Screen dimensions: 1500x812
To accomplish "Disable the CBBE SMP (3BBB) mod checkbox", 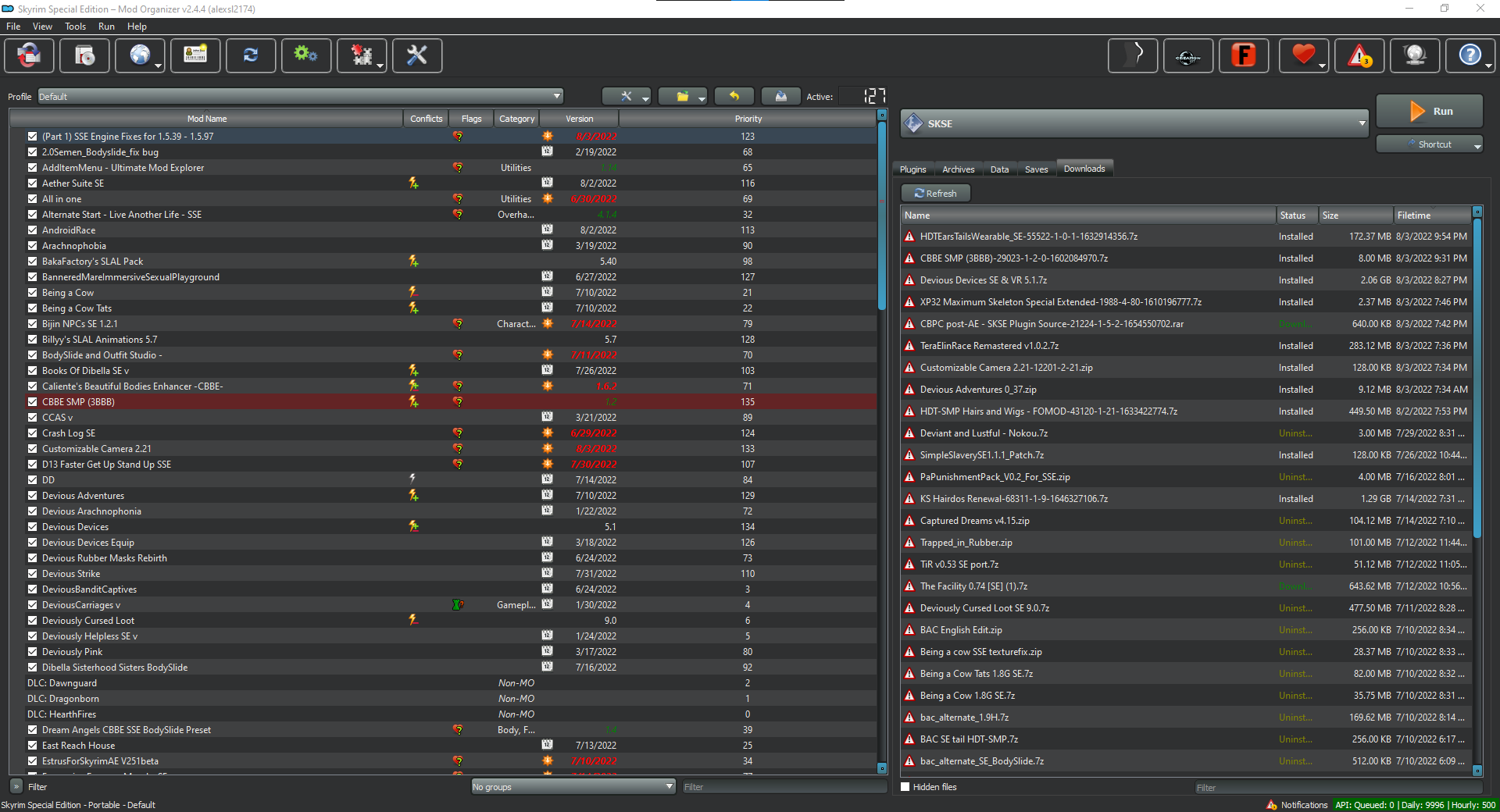I will point(32,402).
